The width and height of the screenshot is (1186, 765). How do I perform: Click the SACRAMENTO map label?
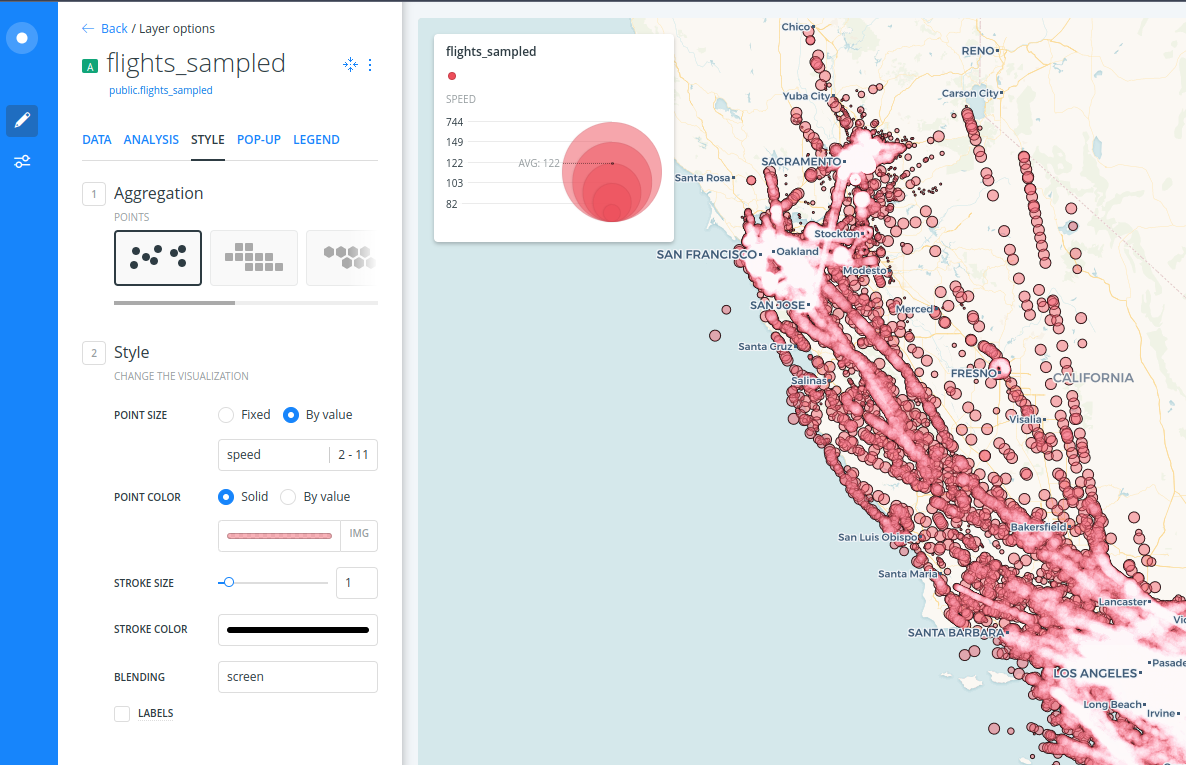(801, 161)
